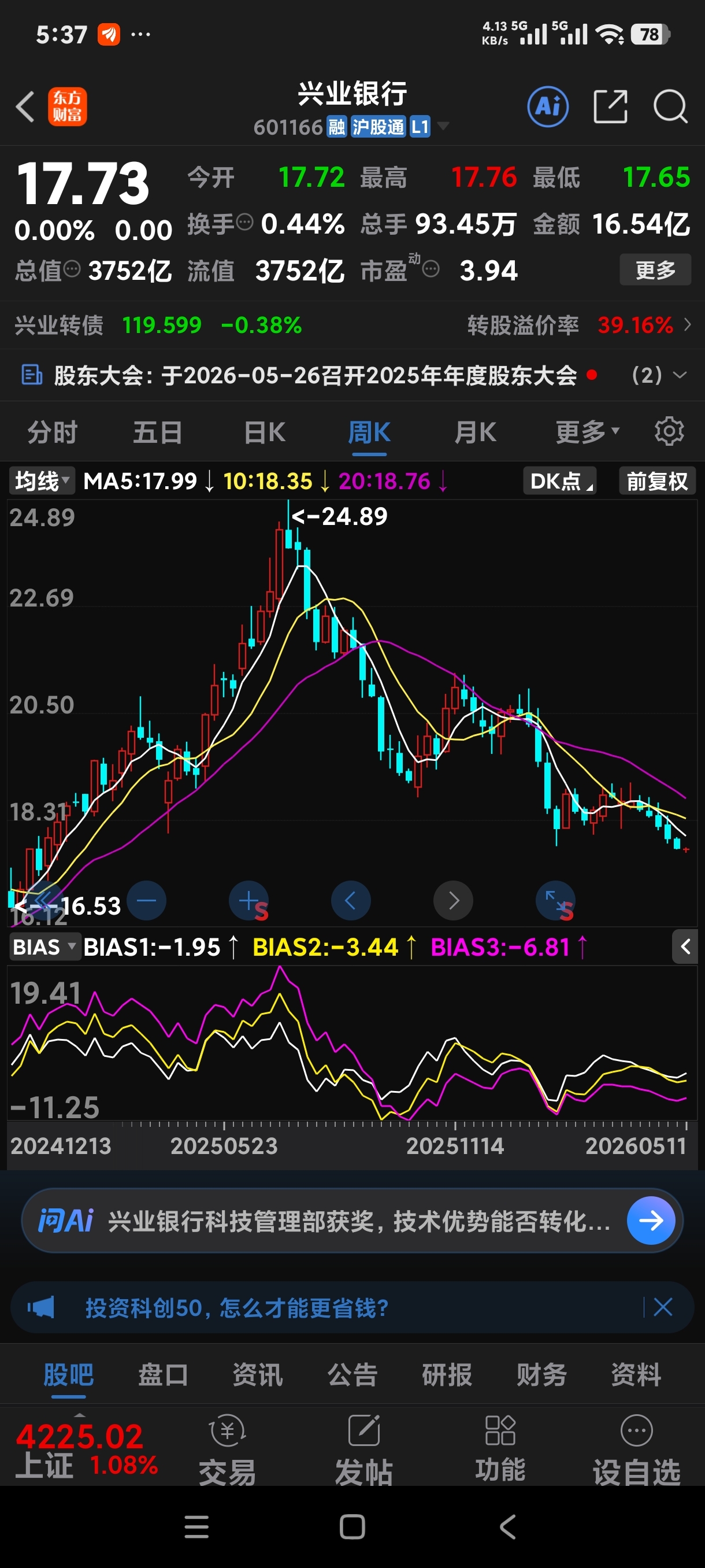
Task: Tap the 市盈 info circle icon
Action: (x=431, y=269)
